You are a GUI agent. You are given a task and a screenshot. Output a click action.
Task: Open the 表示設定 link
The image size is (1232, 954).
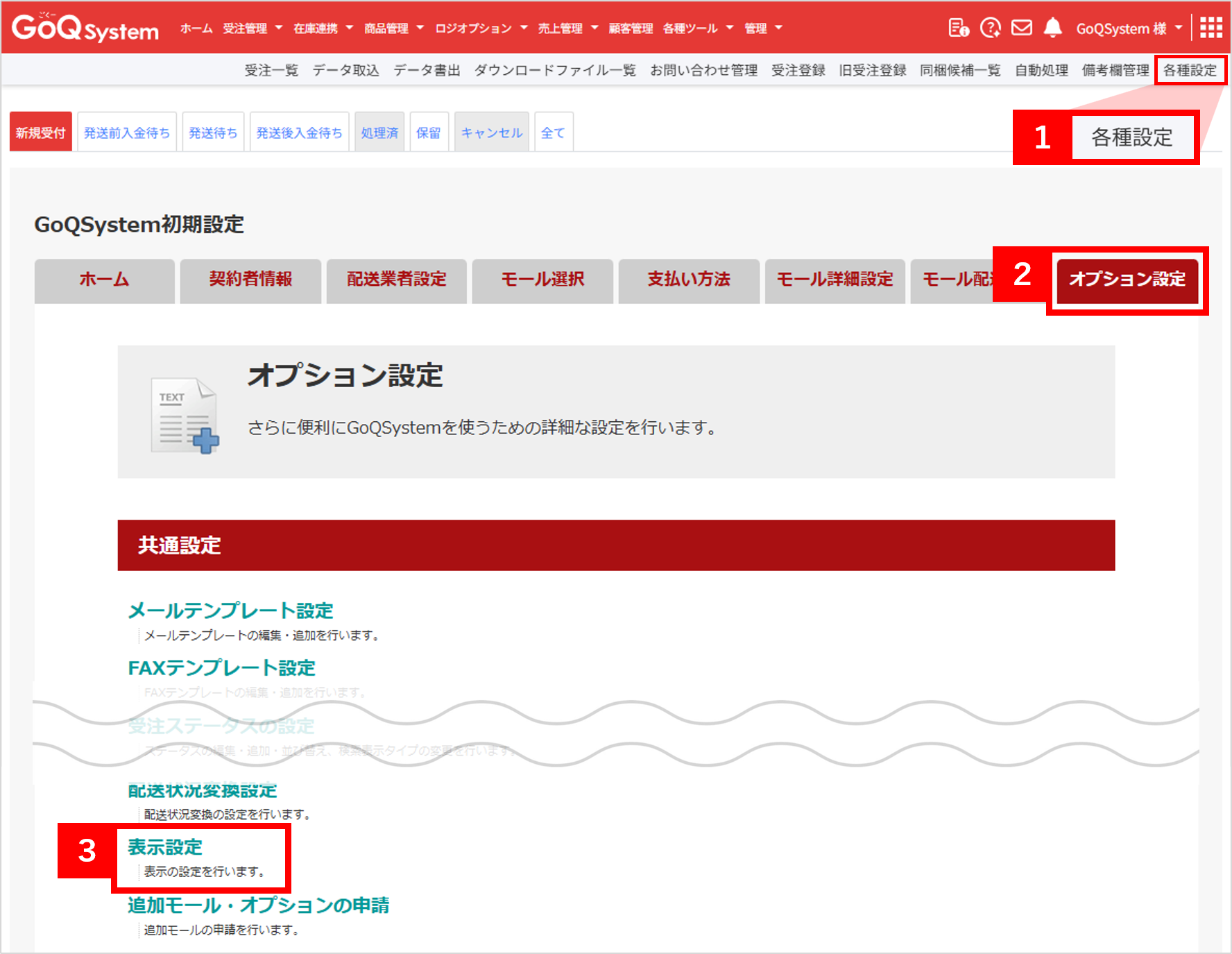coord(165,847)
